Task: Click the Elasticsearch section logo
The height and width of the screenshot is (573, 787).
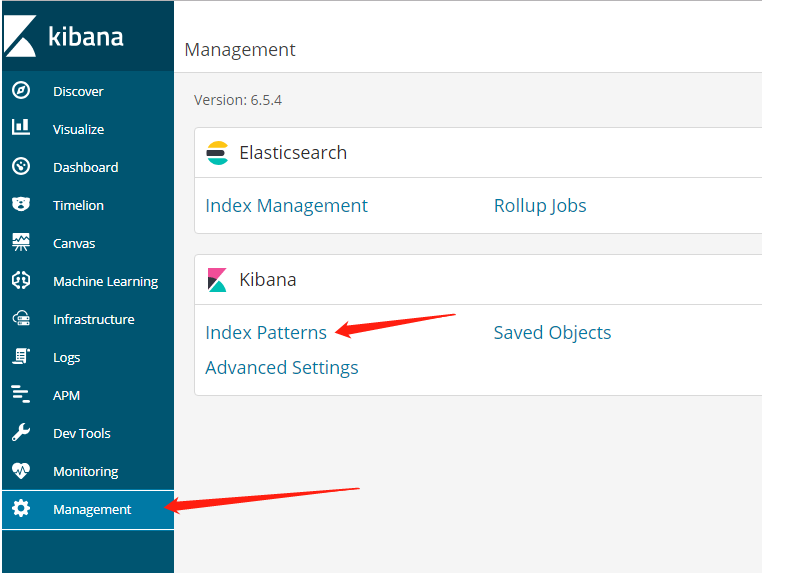Action: (217, 153)
